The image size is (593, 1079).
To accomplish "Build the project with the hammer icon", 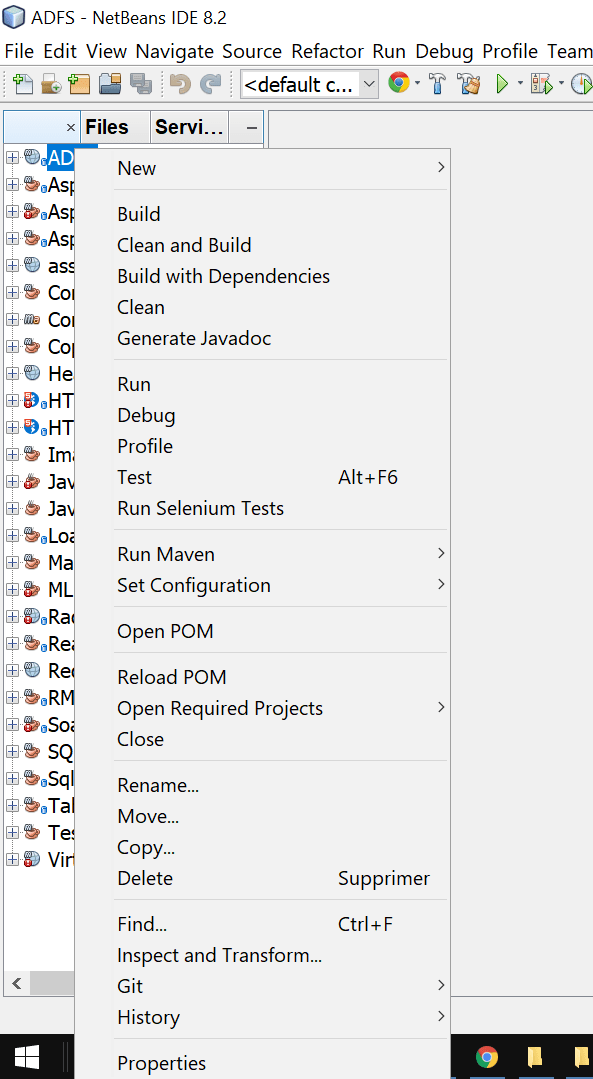I will pos(436,84).
